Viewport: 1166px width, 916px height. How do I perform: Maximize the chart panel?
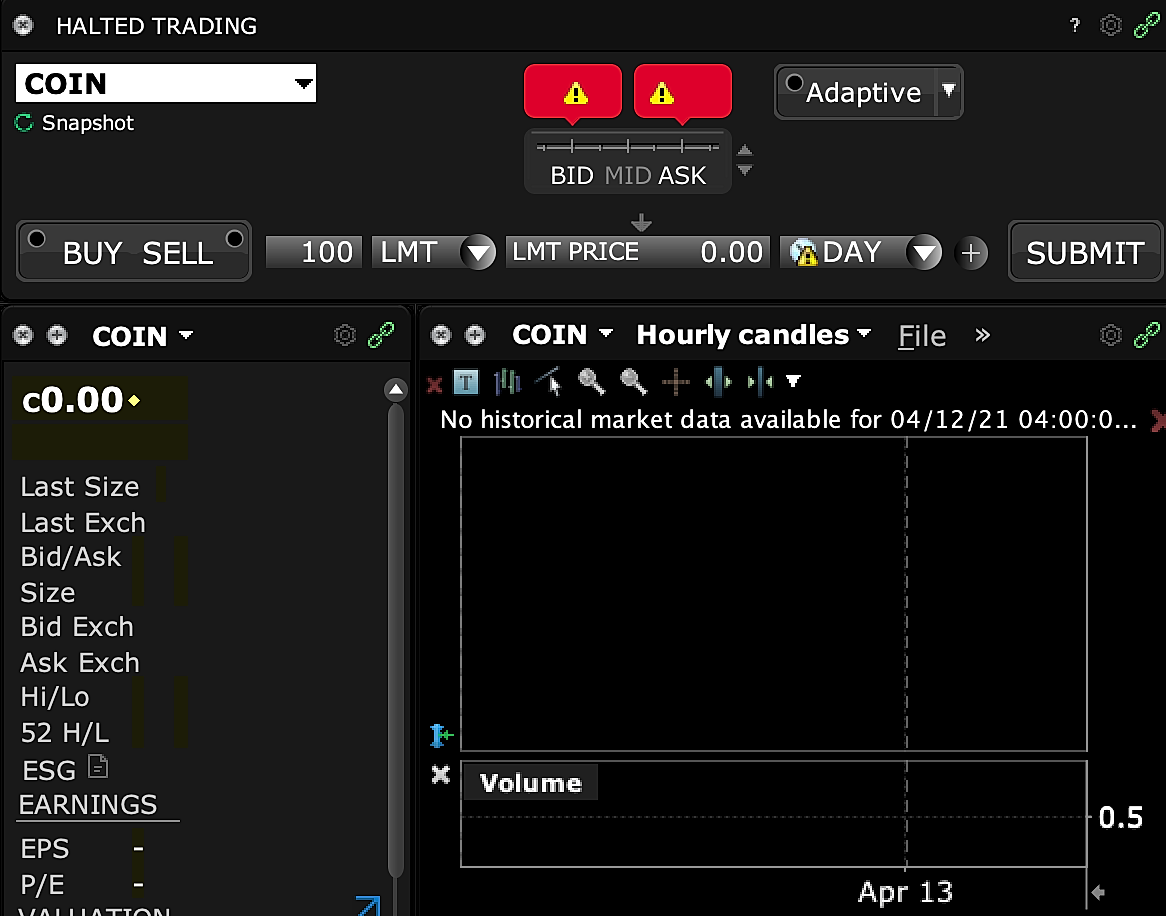coord(474,335)
